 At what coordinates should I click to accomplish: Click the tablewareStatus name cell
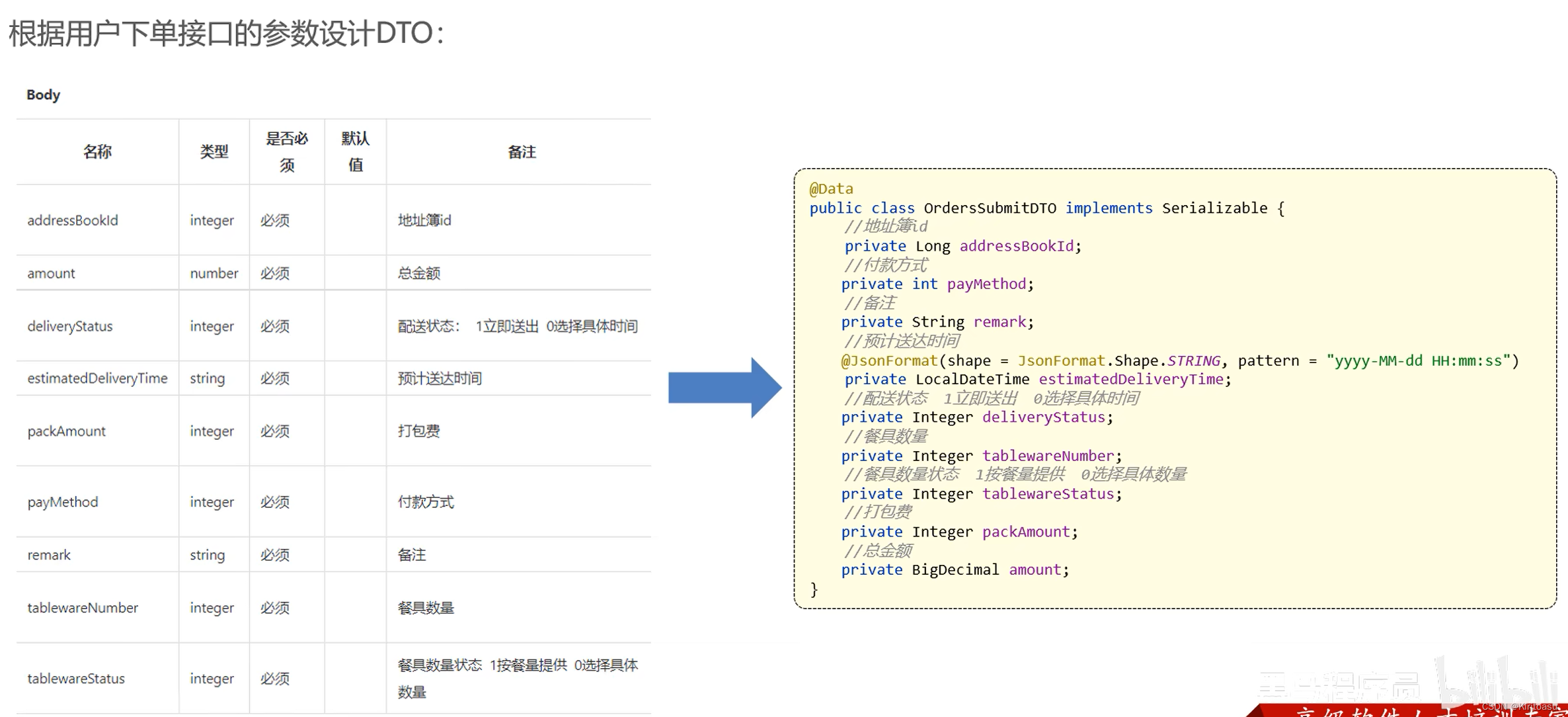[x=76, y=679]
